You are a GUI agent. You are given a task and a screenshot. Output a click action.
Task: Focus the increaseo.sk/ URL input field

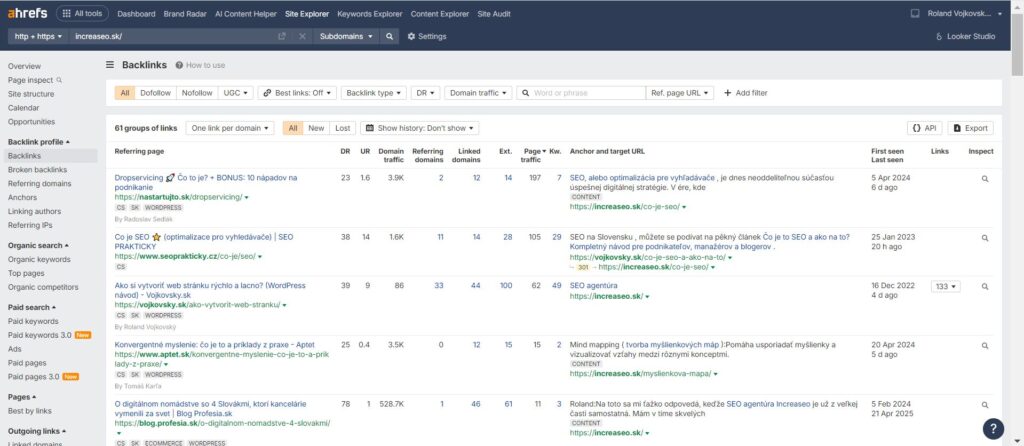pyautogui.click(x=173, y=37)
